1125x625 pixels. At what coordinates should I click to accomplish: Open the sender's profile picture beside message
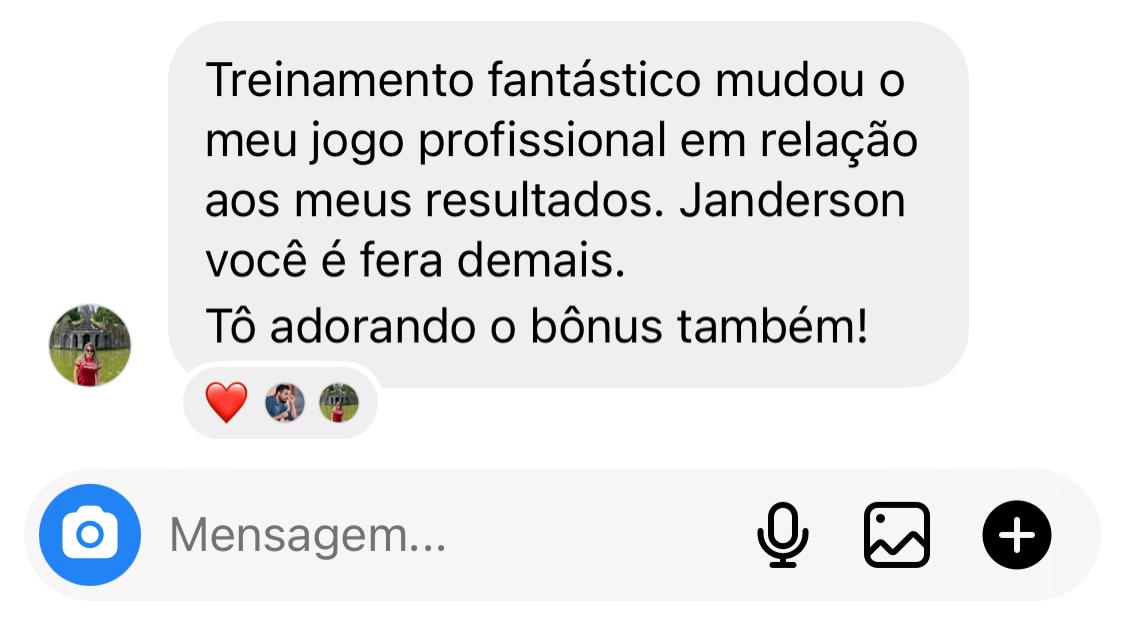[x=90, y=345]
